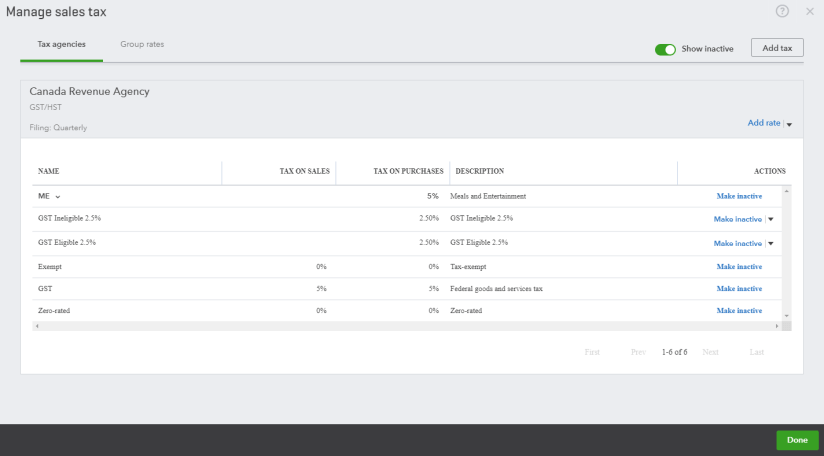Click the Done button
Screen dimensions: 824x456
(797, 440)
